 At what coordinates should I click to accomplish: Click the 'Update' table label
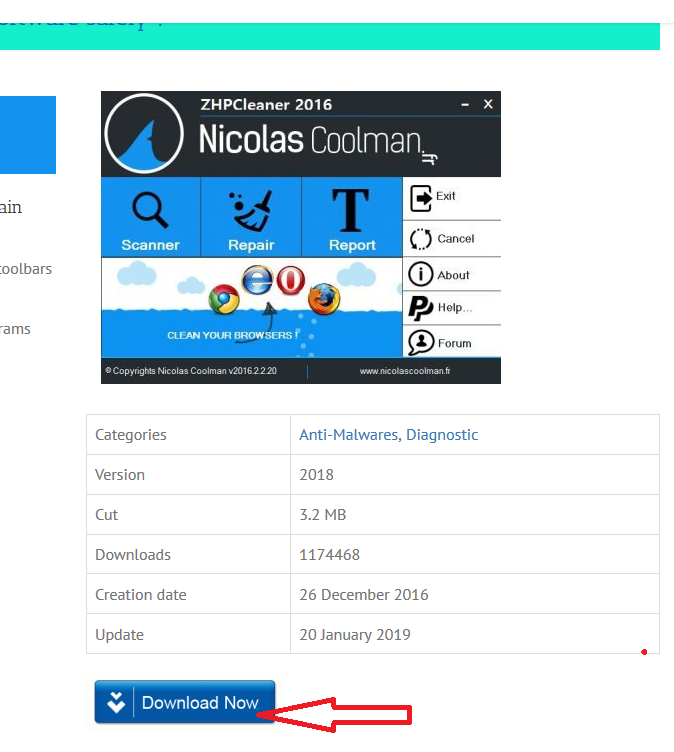(x=119, y=634)
